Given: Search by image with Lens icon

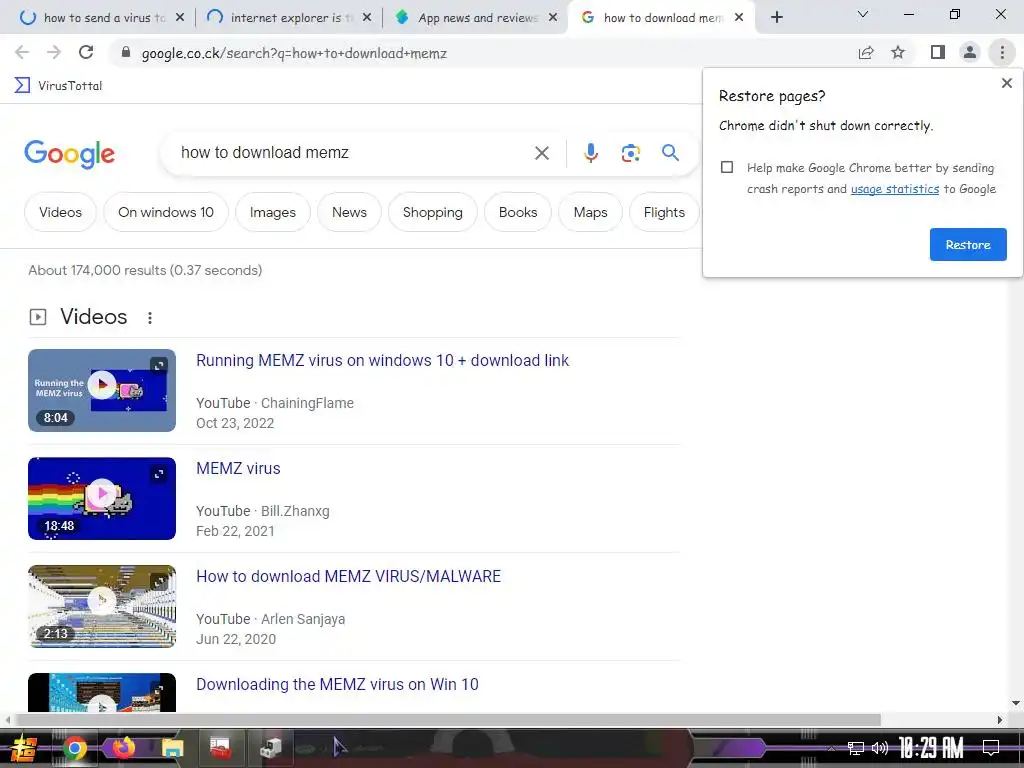Looking at the screenshot, I should [630, 153].
